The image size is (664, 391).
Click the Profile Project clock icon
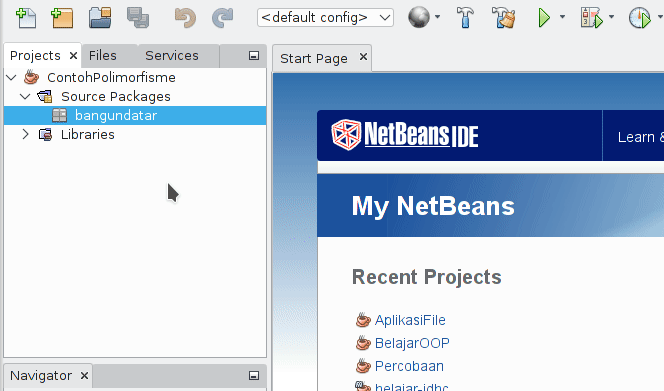(x=640, y=18)
